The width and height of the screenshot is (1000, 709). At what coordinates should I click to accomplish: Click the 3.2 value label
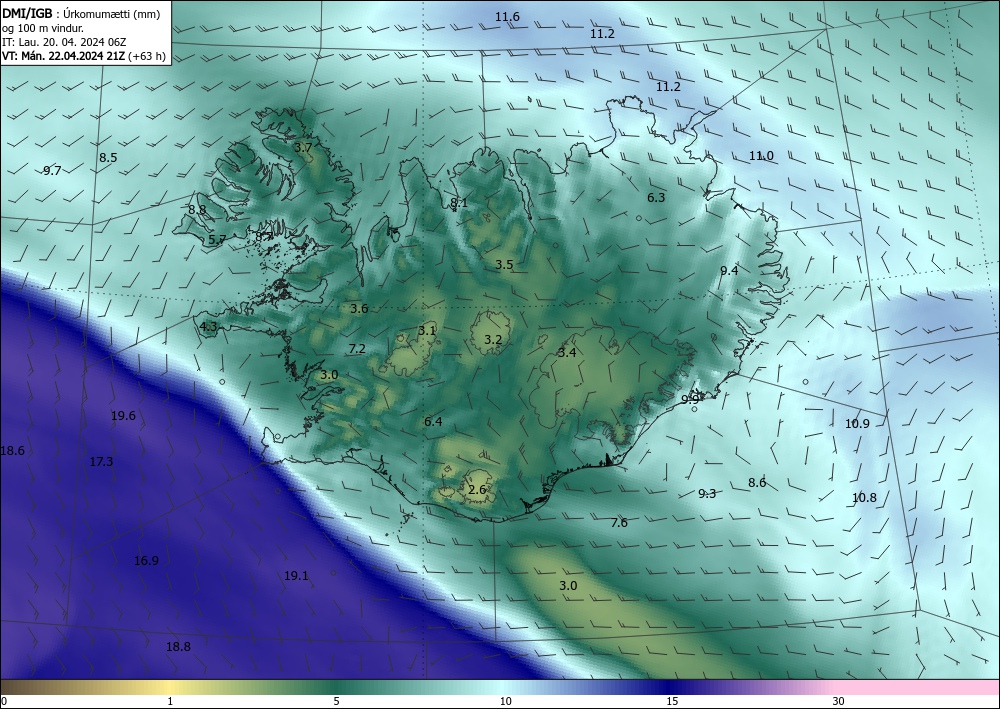(x=493, y=340)
